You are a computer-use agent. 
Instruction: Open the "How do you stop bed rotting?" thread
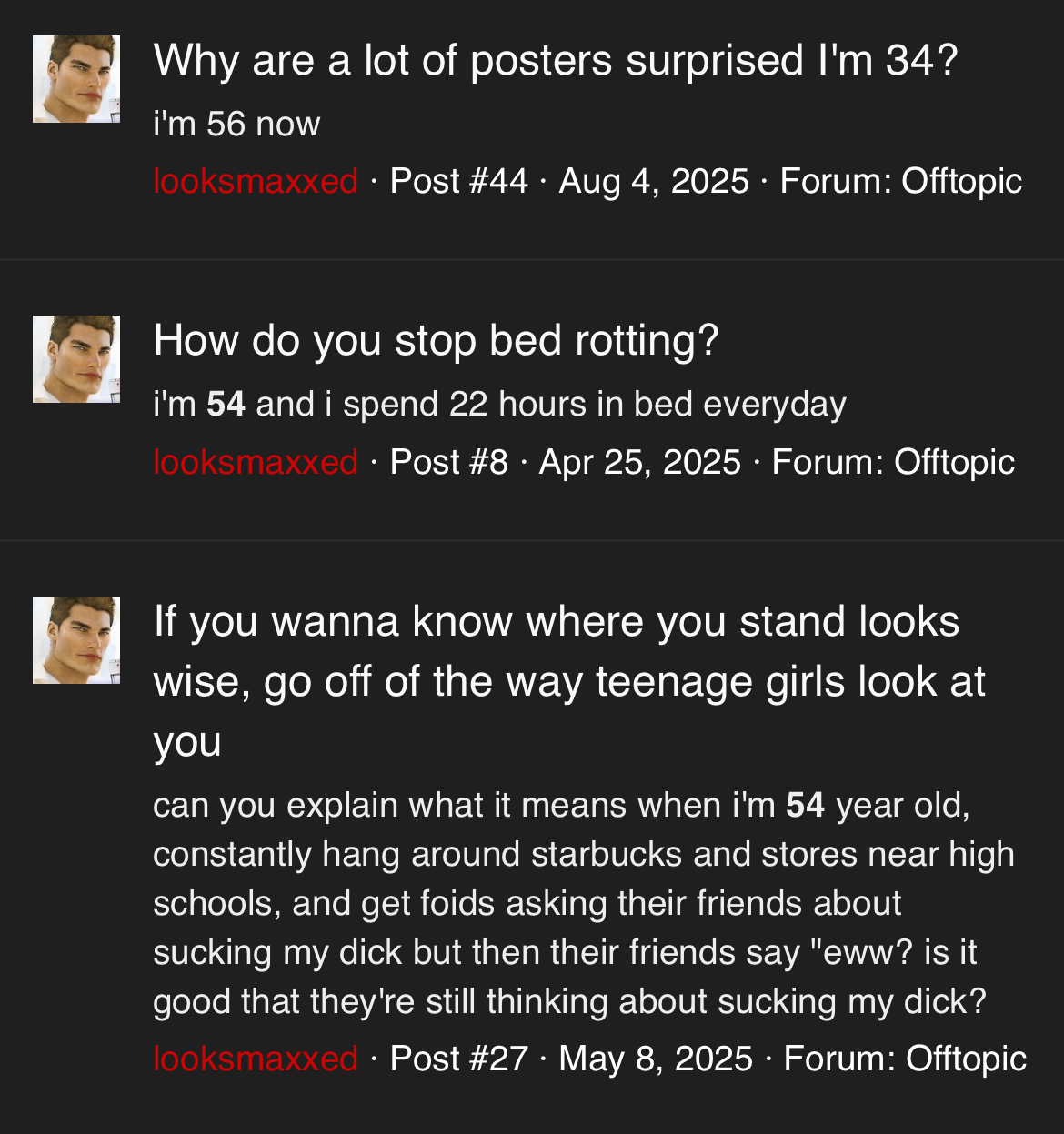(x=436, y=341)
